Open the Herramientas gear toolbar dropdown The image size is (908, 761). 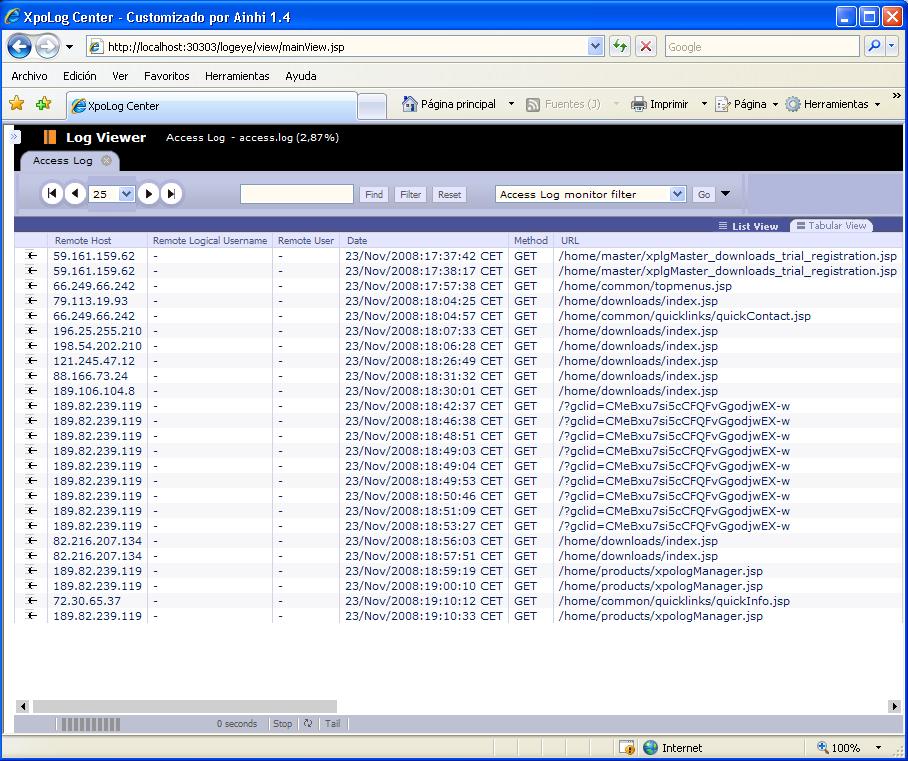coord(878,104)
